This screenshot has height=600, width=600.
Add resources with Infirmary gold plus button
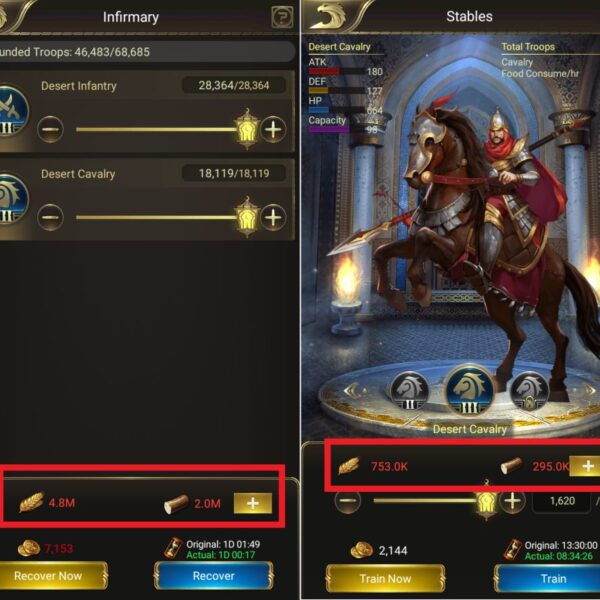tap(253, 503)
